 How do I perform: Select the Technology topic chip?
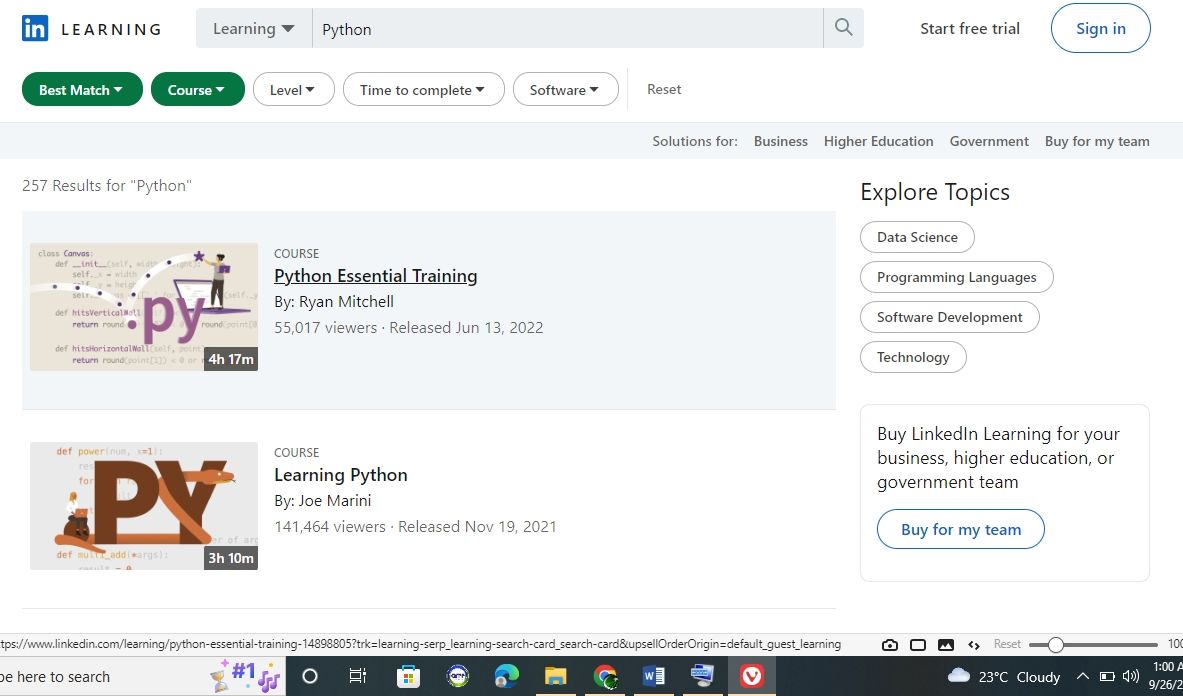pos(913,357)
